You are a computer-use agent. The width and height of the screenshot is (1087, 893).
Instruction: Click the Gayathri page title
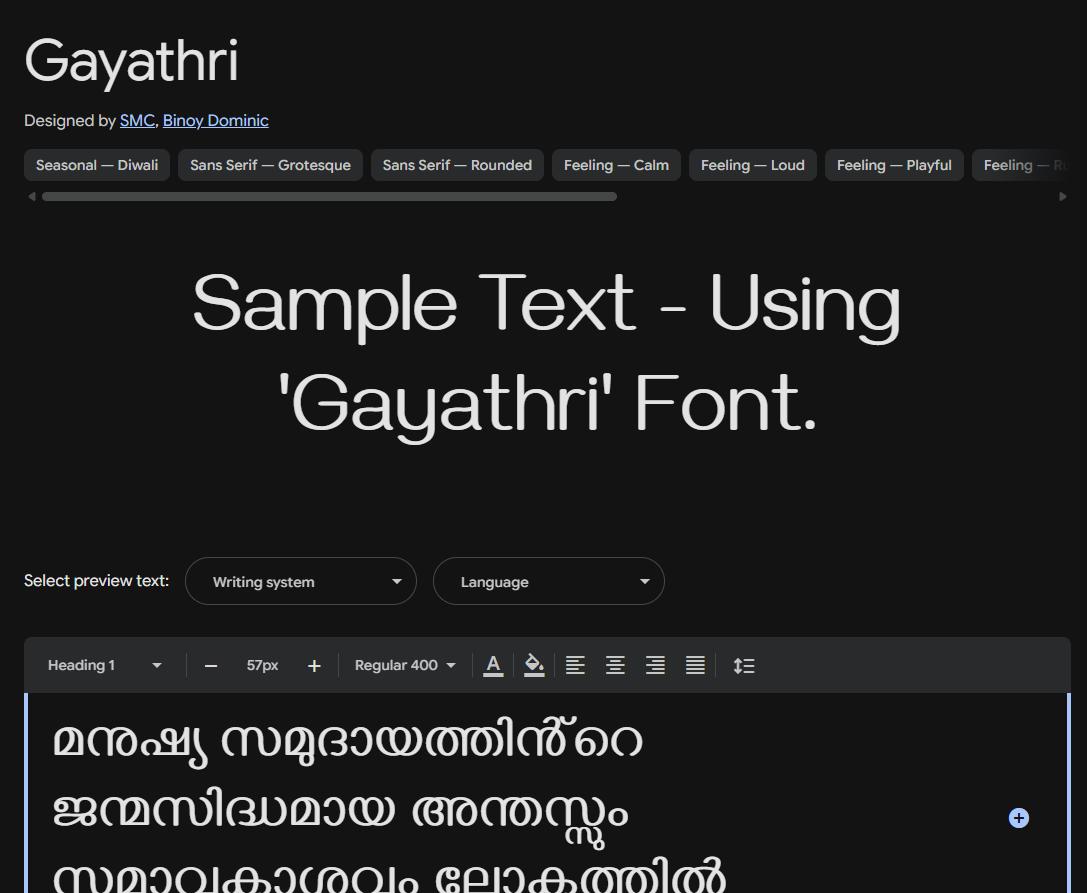point(132,62)
